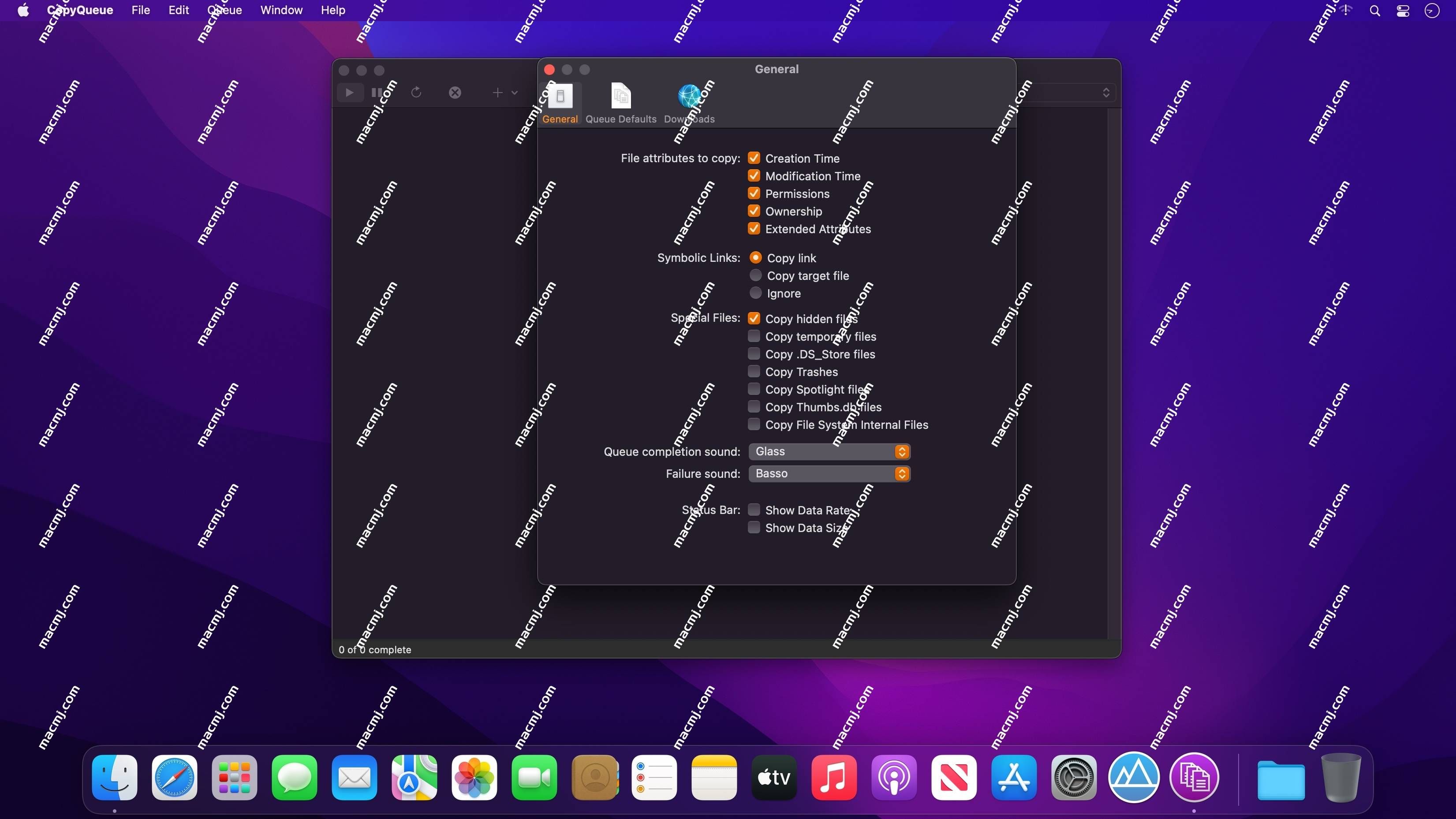1456x819 pixels.
Task: Select Copy target file for Symbolic Links
Action: tap(755, 276)
